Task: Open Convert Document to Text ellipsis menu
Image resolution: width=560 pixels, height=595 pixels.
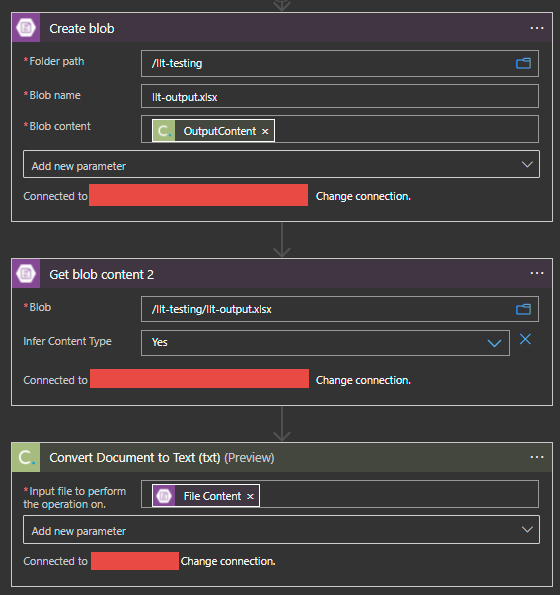Action: pos(537,457)
